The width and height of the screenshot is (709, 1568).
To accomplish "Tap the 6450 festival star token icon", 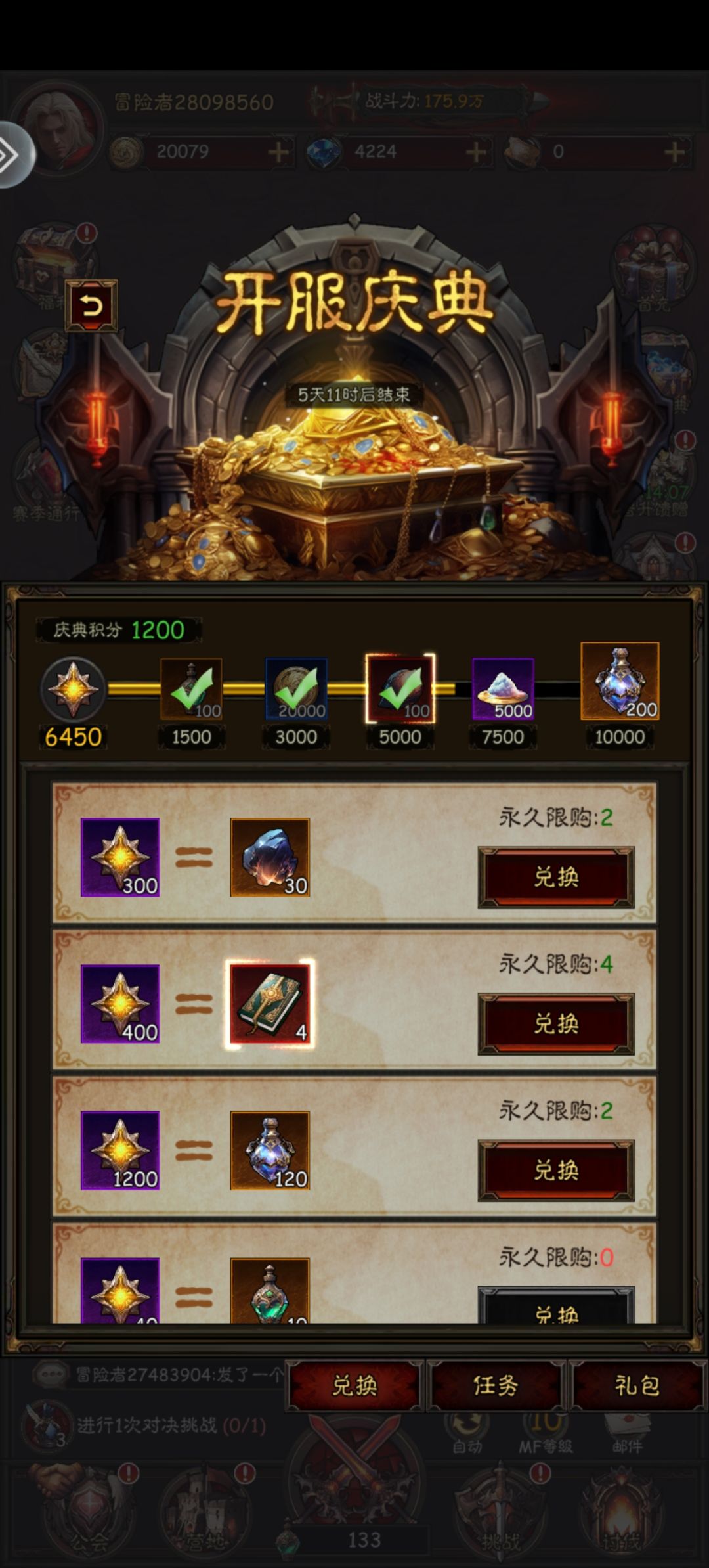I will pos(73,690).
